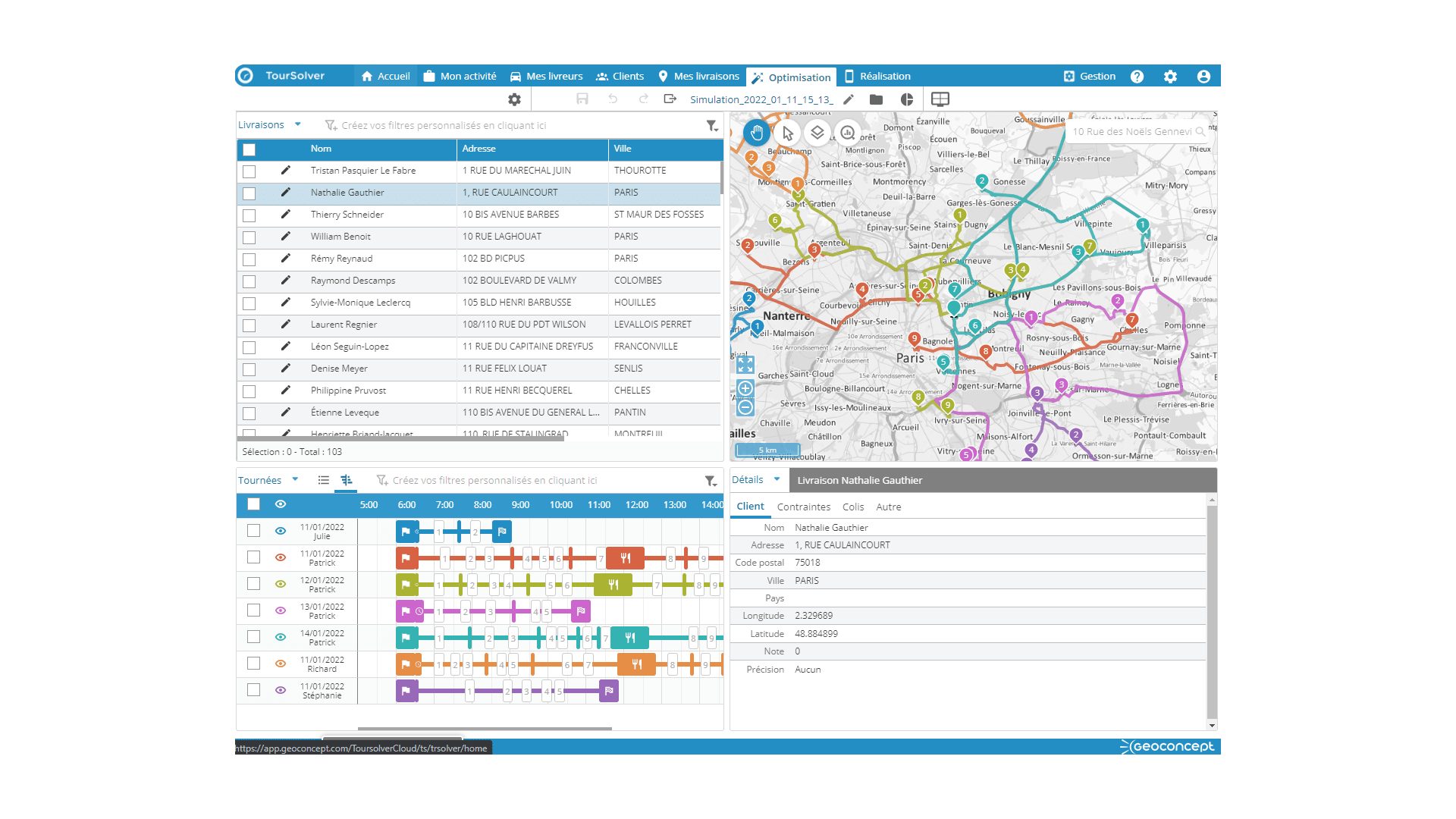Tick the checkbox for Richard's tour
This screenshot has width=1456, height=819.
click(x=253, y=664)
